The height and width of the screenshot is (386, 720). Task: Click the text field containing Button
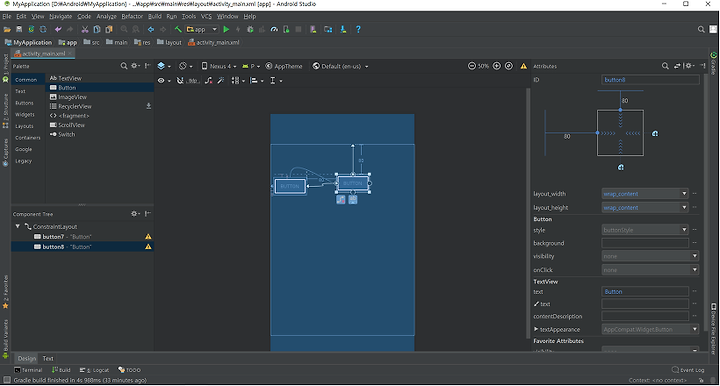[645, 291]
